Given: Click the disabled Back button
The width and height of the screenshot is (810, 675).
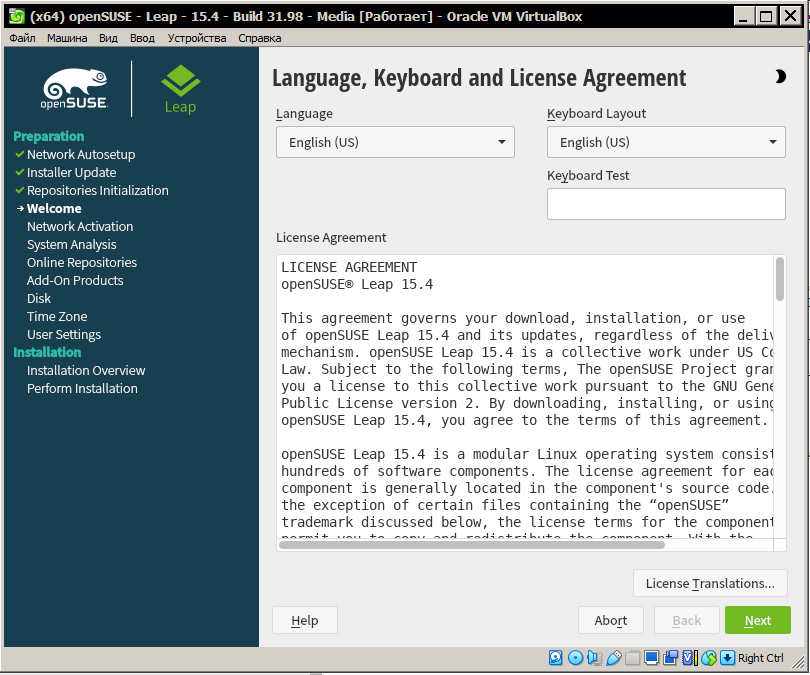Looking at the screenshot, I should point(687,620).
